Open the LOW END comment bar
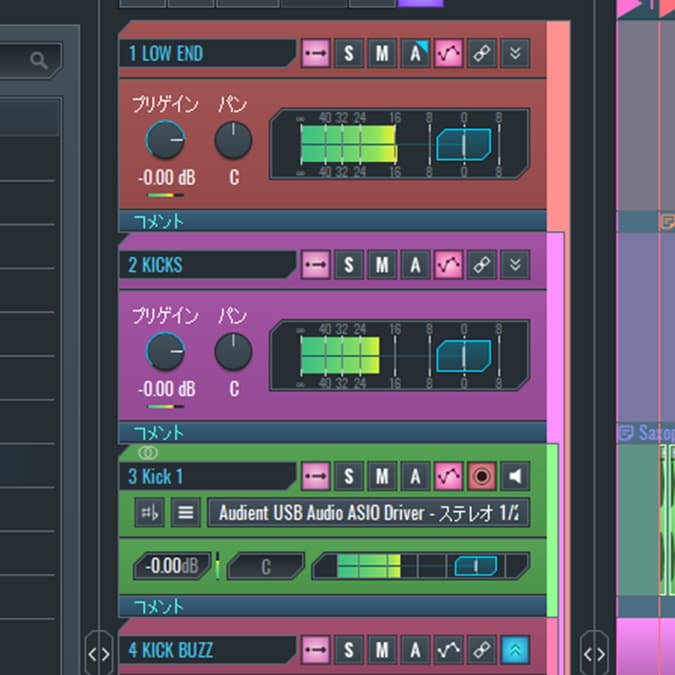This screenshot has height=675, width=675. coord(332,221)
